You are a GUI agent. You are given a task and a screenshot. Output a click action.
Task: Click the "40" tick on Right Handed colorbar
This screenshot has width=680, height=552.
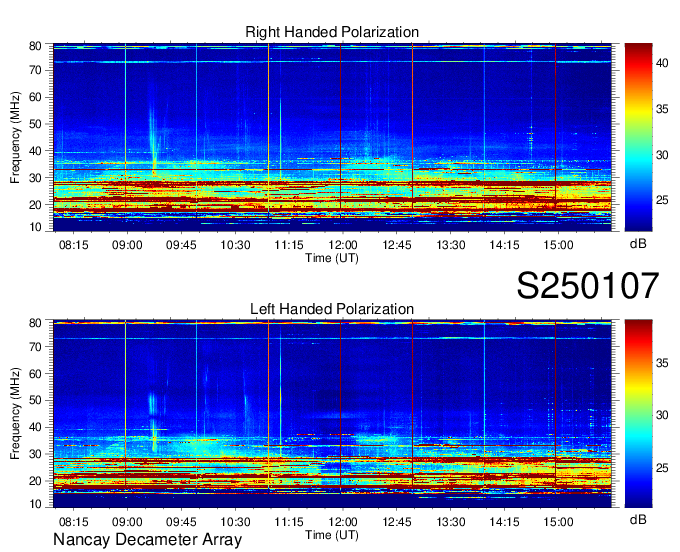662,63
